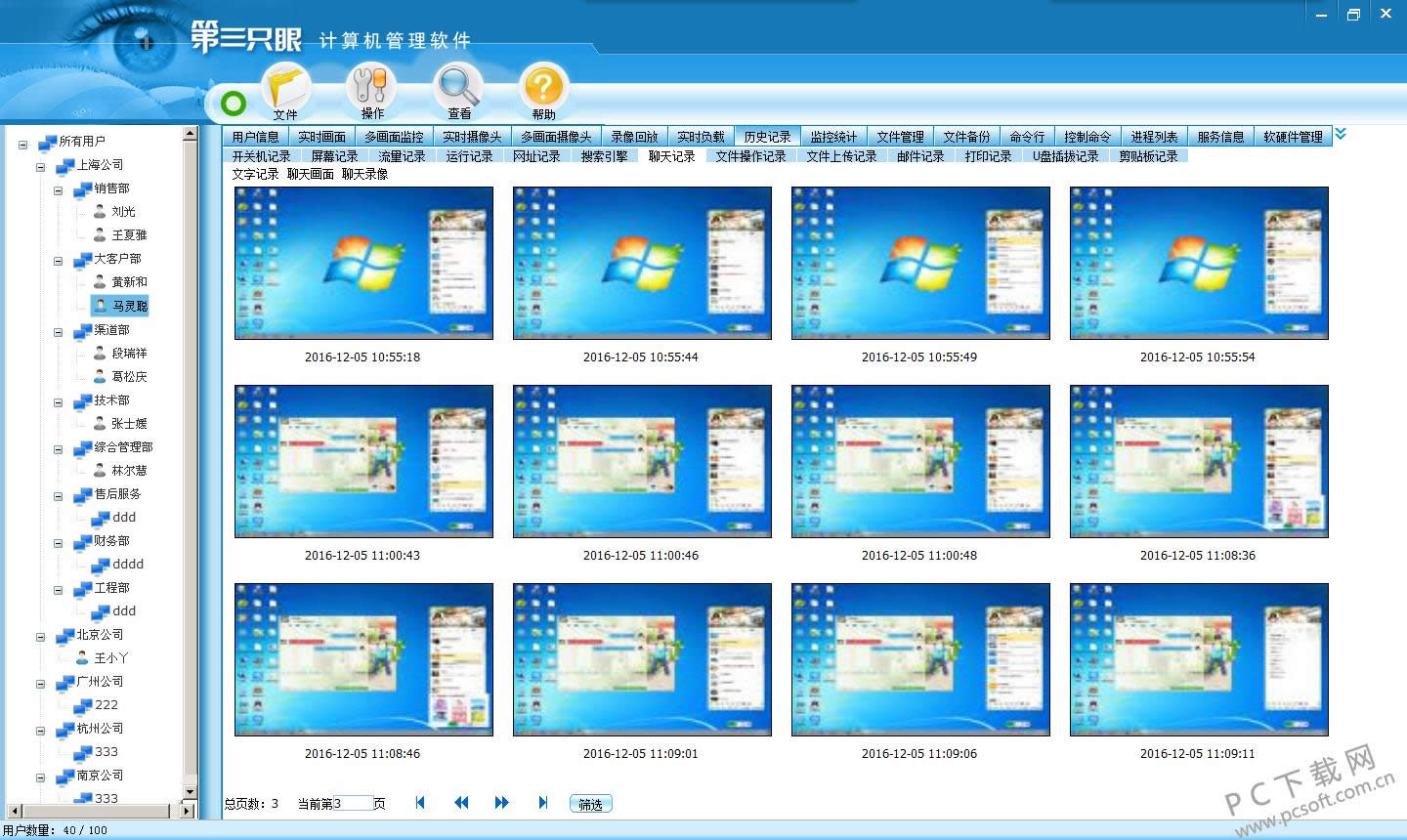Open the 剪贴板记录 sub-tab
The width and height of the screenshot is (1407, 840).
pos(1148,155)
